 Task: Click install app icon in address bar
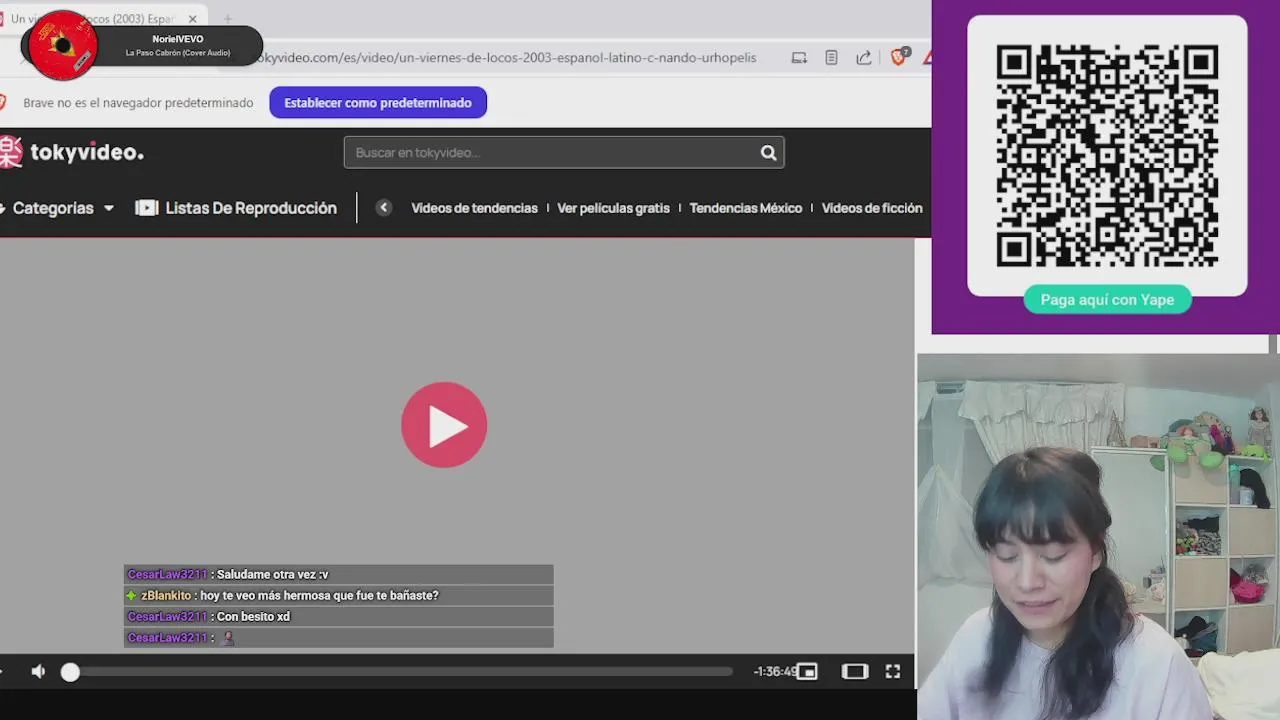click(799, 58)
